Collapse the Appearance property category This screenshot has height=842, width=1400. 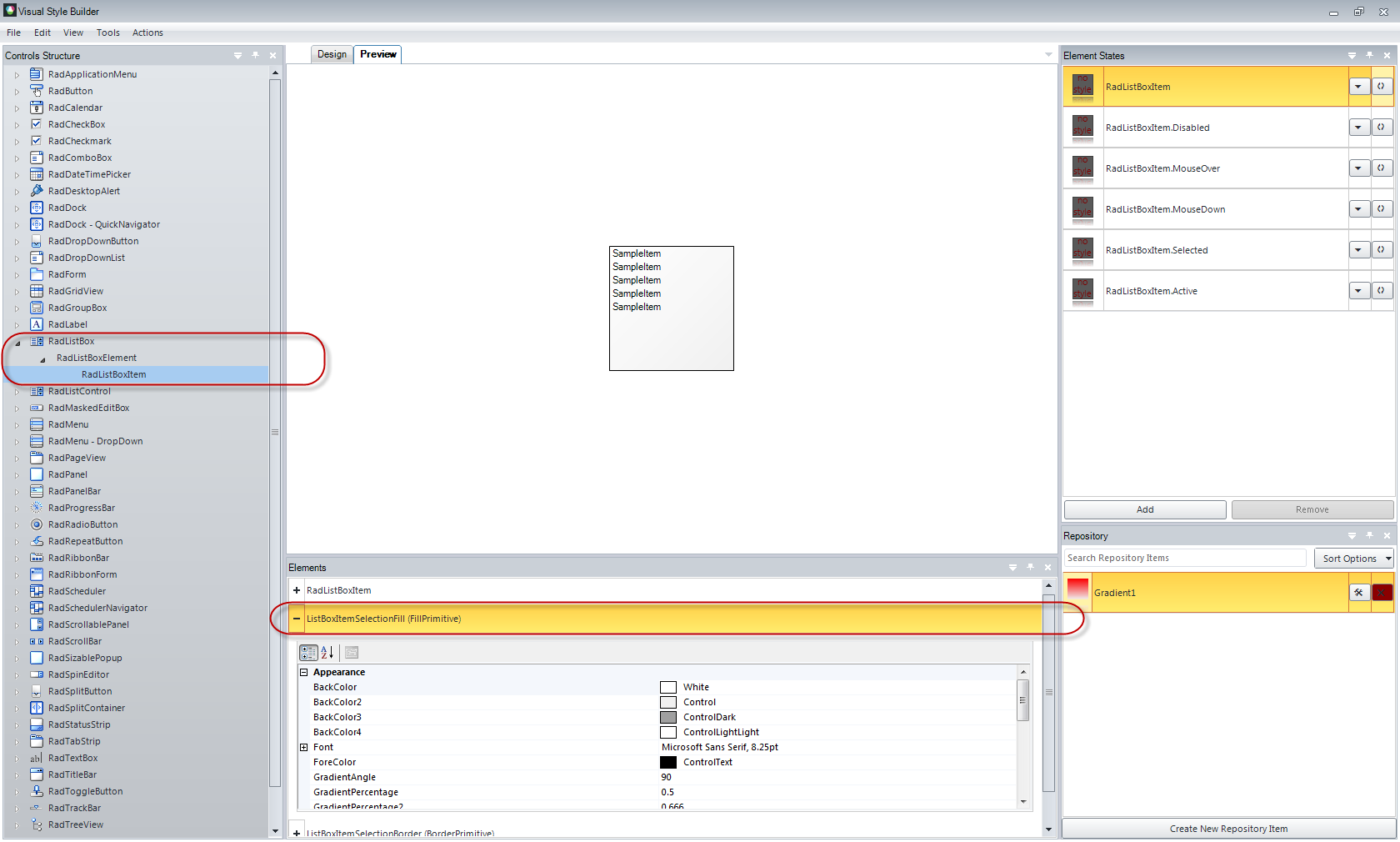pyautogui.click(x=304, y=672)
